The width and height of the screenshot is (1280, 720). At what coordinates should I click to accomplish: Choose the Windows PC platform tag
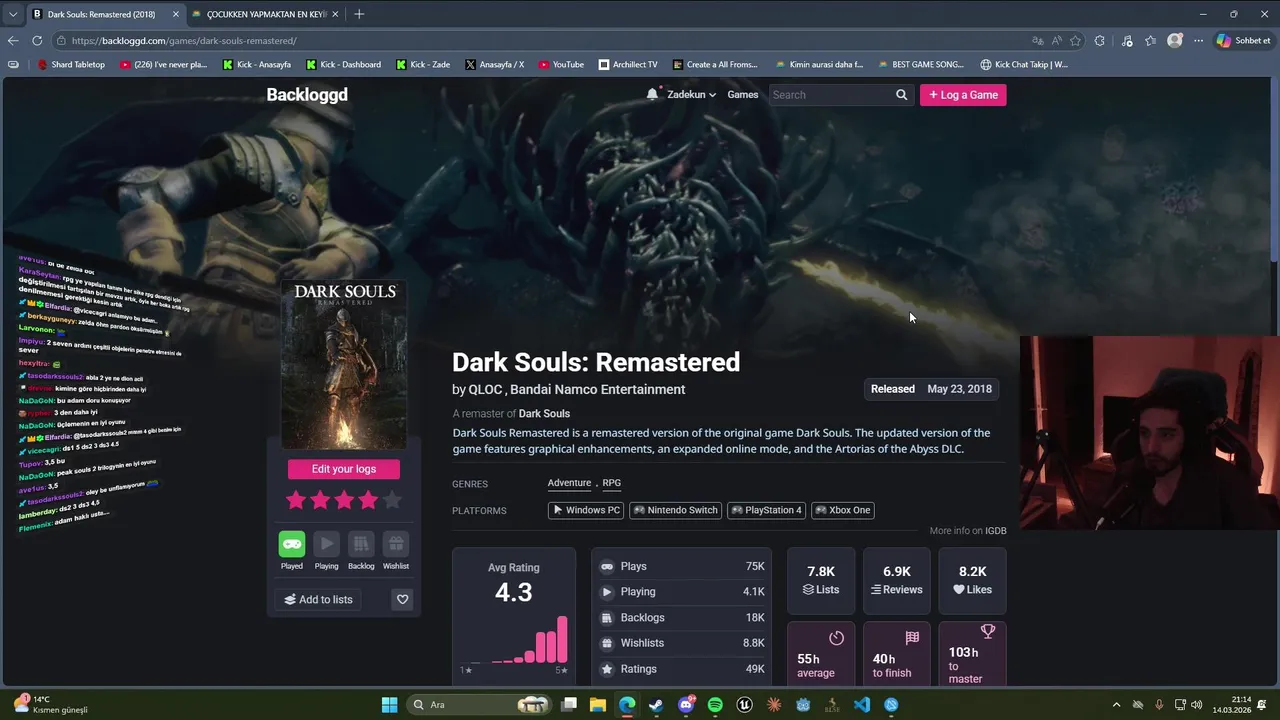point(586,510)
